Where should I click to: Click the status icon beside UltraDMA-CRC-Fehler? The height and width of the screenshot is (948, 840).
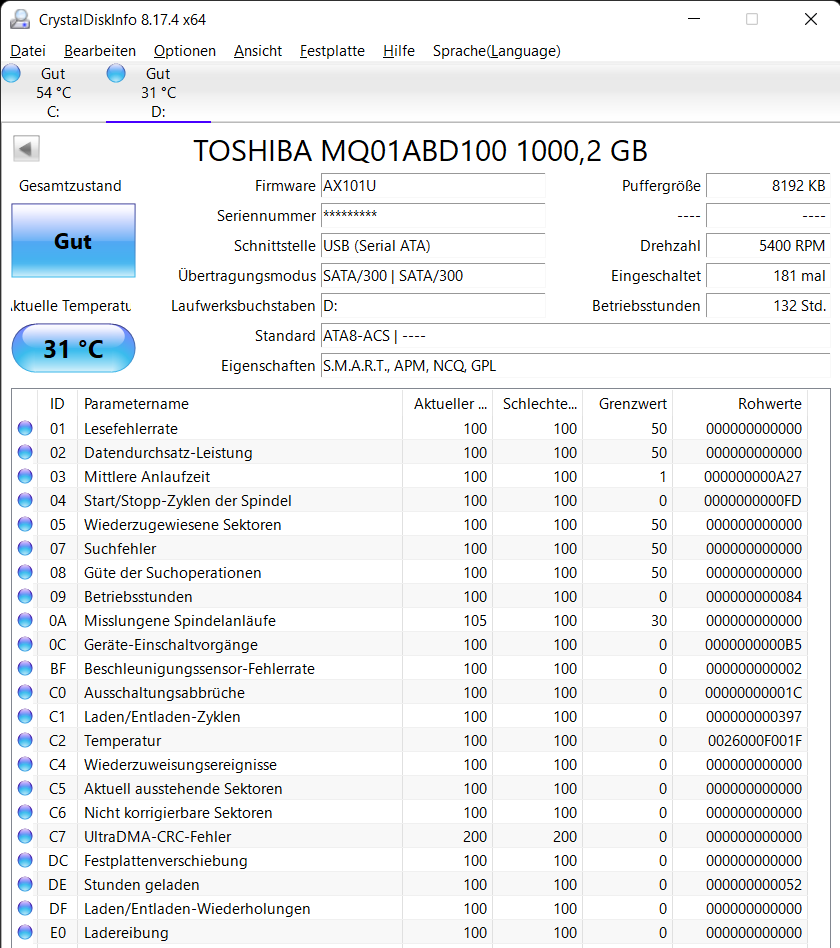23,836
